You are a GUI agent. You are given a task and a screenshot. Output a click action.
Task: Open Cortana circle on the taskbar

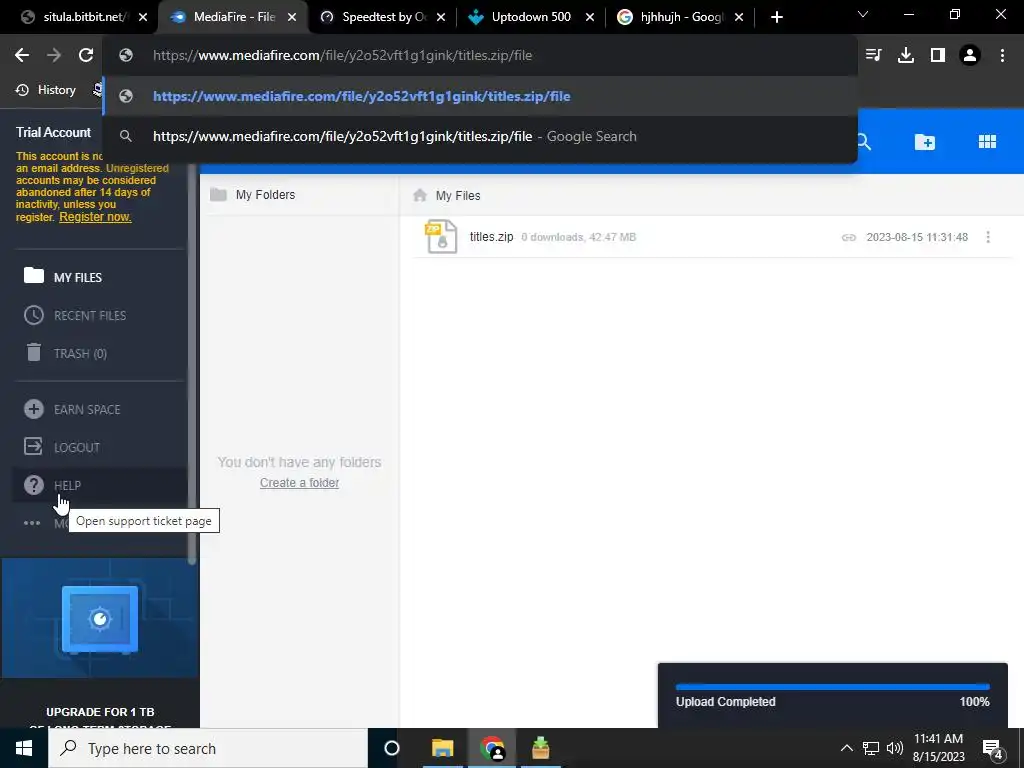click(x=391, y=748)
